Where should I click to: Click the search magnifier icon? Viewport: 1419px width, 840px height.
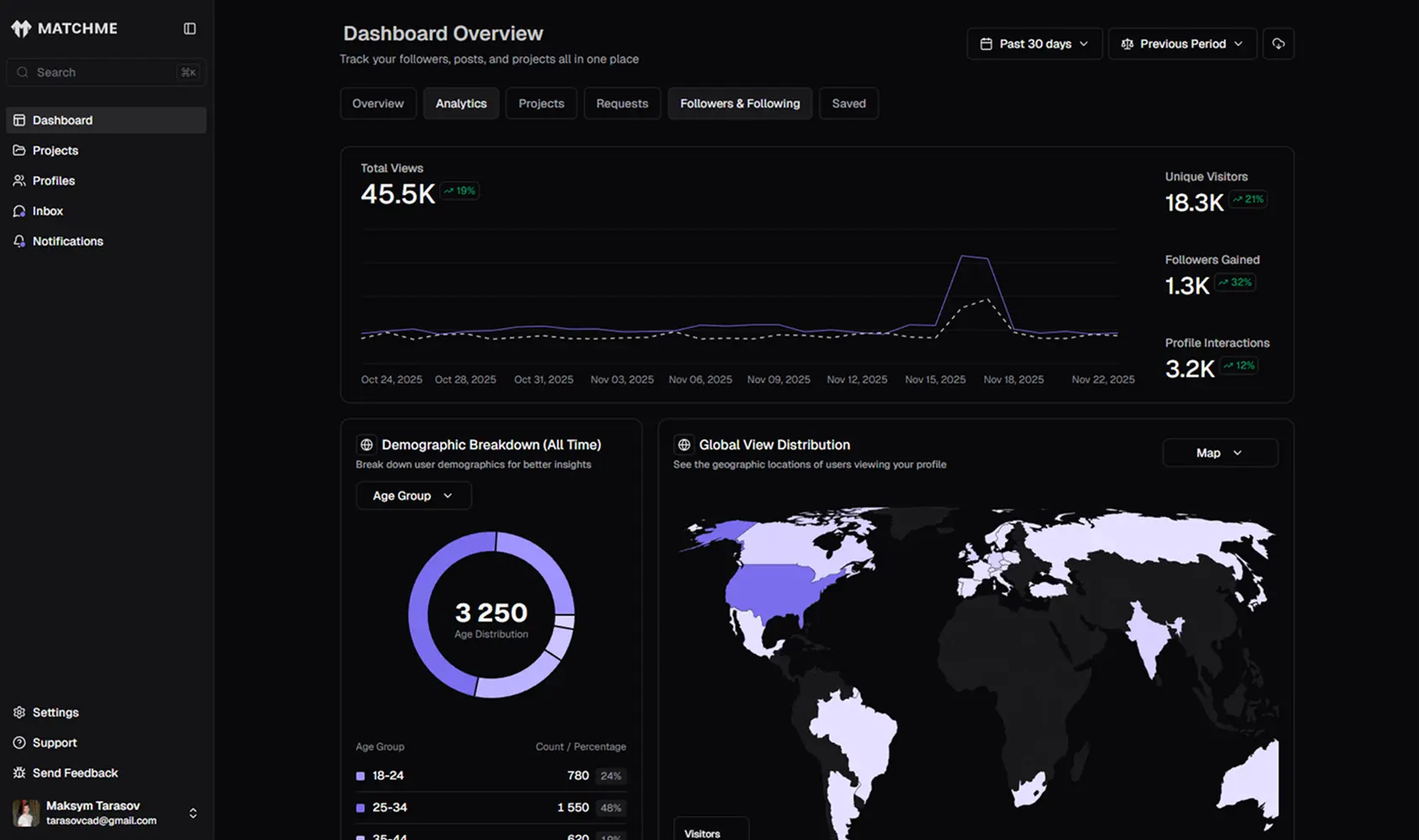23,72
